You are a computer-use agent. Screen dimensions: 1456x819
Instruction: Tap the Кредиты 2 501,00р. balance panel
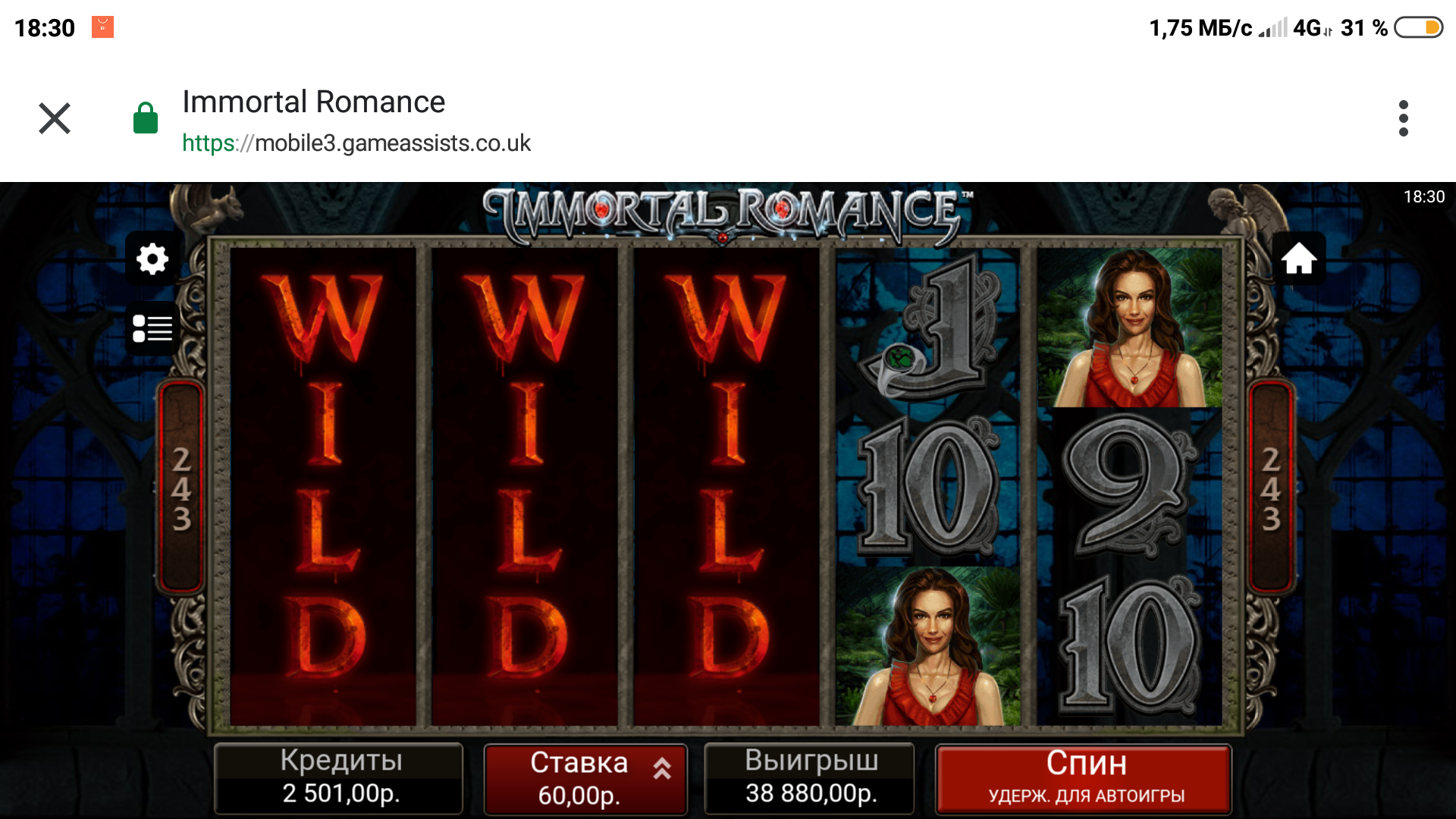point(339,778)
